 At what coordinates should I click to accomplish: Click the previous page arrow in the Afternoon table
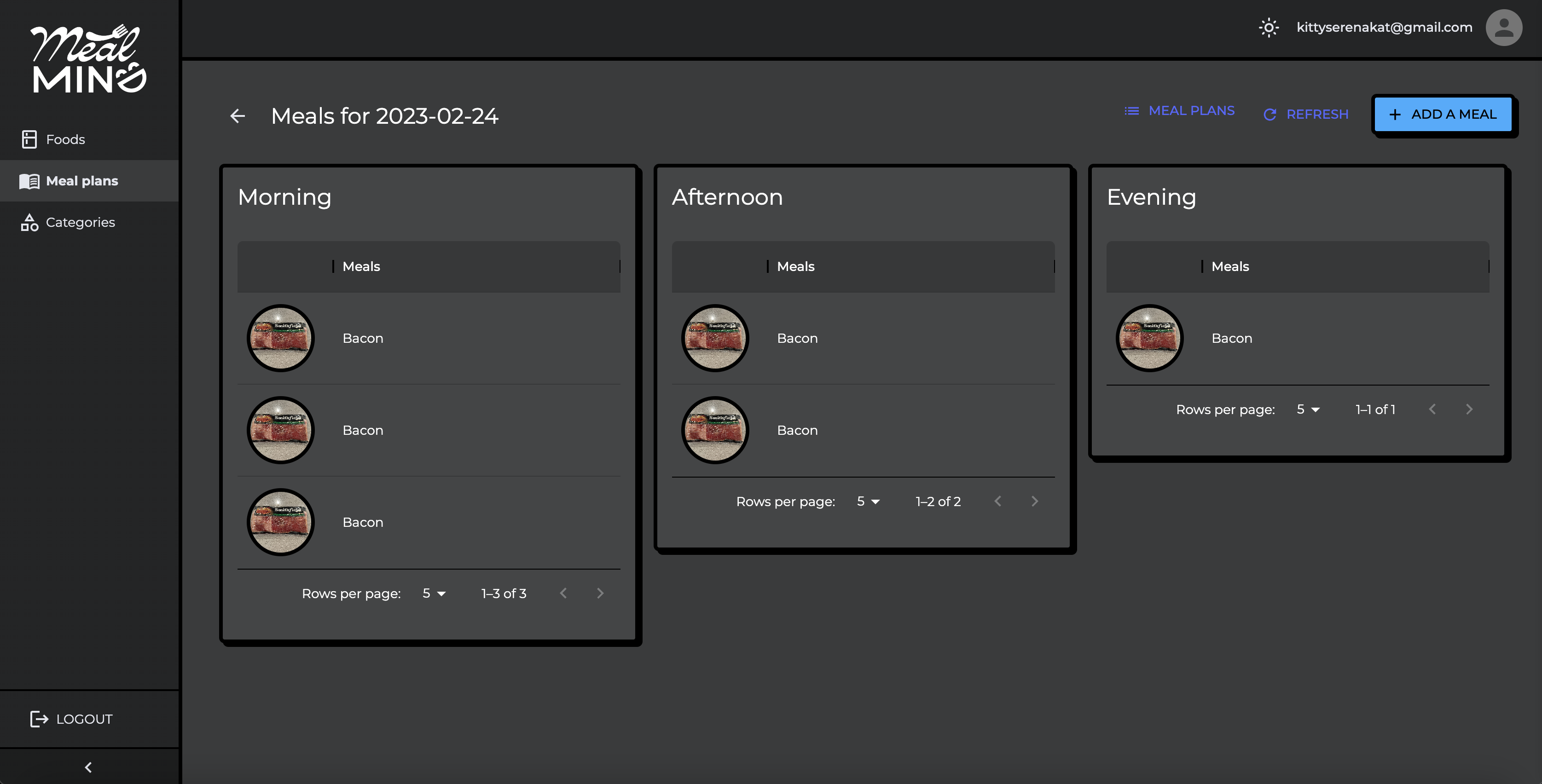coord(998,502)
